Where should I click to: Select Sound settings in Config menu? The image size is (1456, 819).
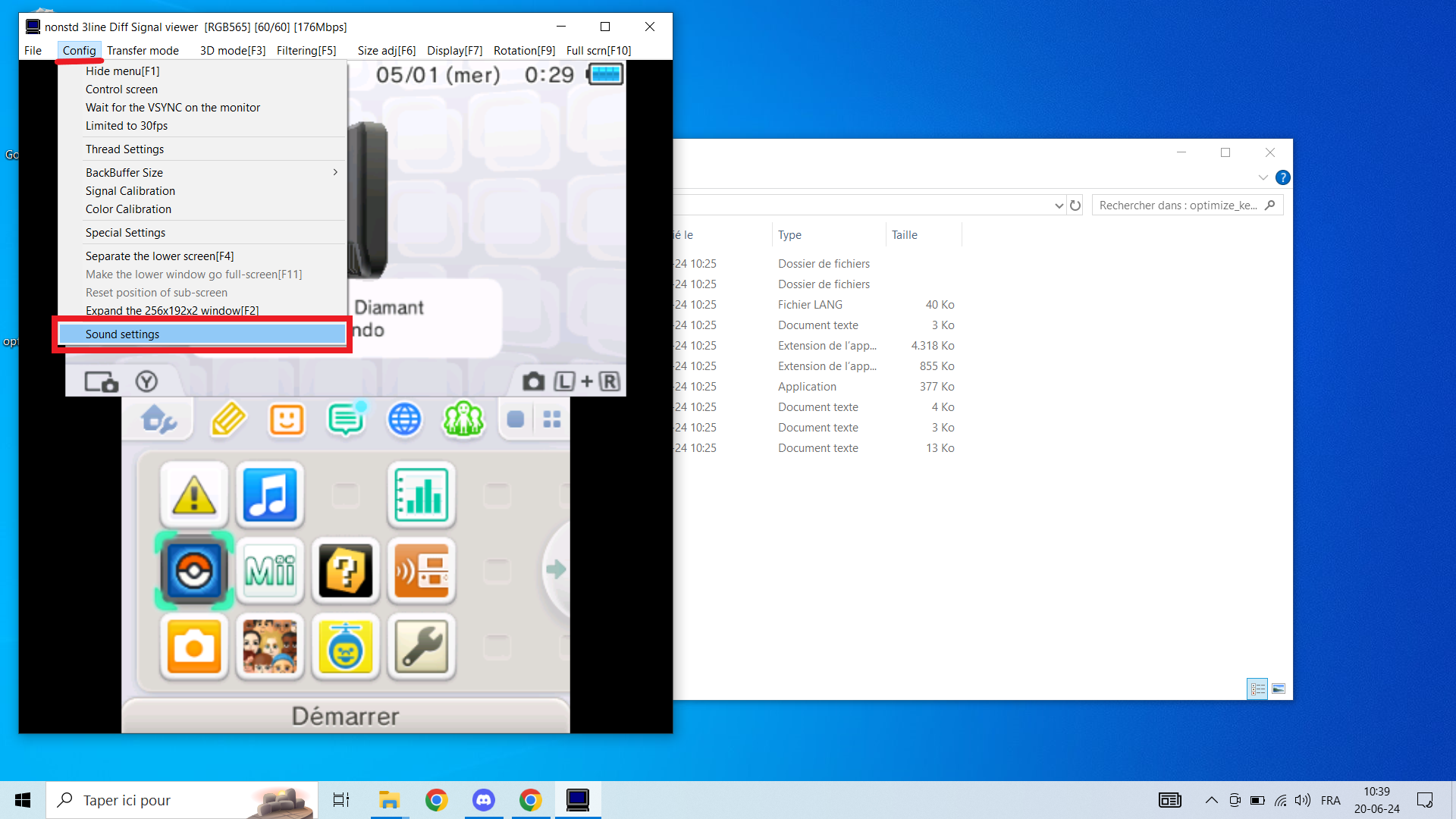click(123, 334)
